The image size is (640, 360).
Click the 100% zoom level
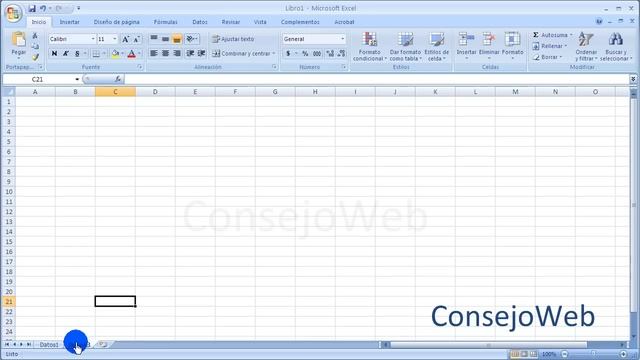[x=549, y=354]
